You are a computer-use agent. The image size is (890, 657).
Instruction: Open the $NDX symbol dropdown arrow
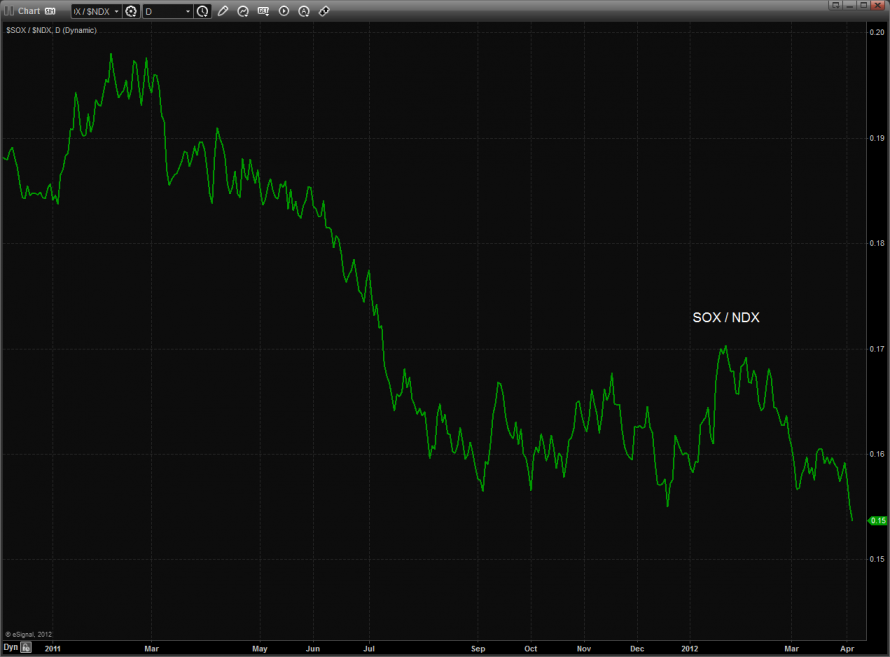[x=116, y=11]
